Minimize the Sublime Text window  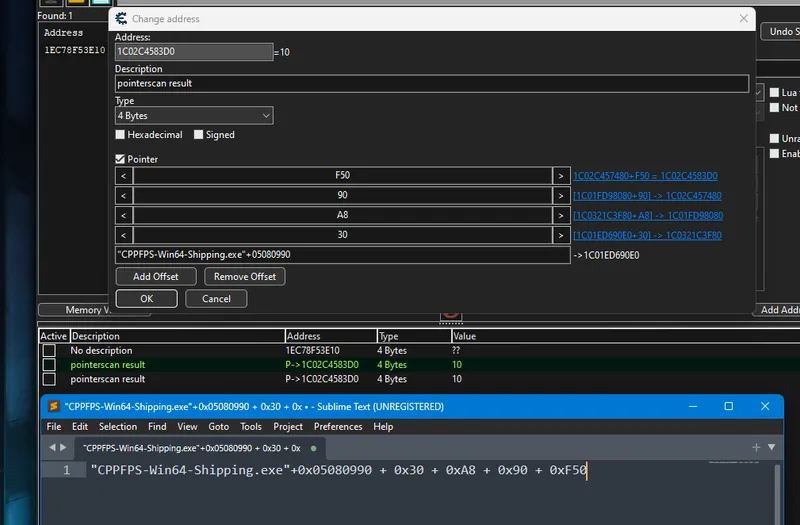pyautogui.click(x=693, y=406)
